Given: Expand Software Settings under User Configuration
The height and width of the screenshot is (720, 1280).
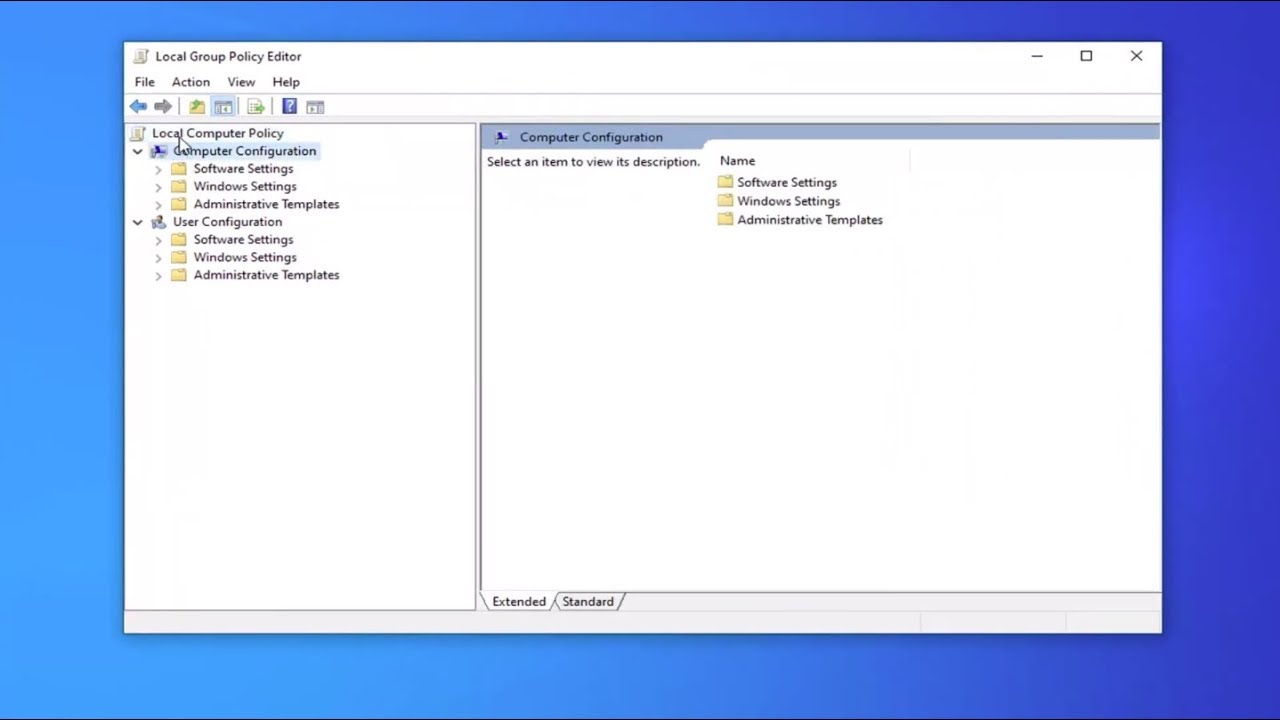Looking at the screenshot, I should click(158, 240).
